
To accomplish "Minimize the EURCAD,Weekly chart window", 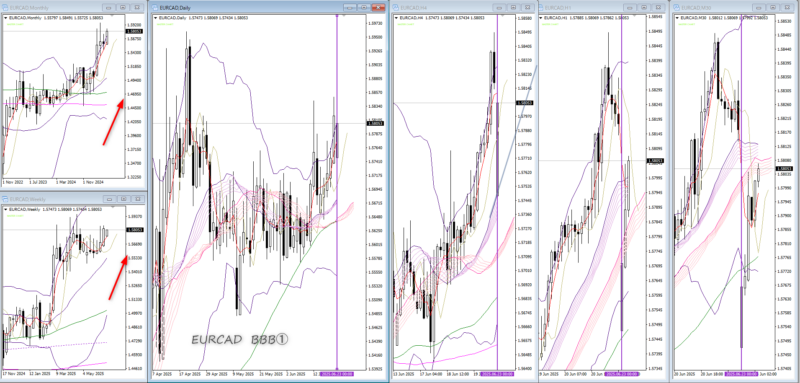I will tap(109, 199).
